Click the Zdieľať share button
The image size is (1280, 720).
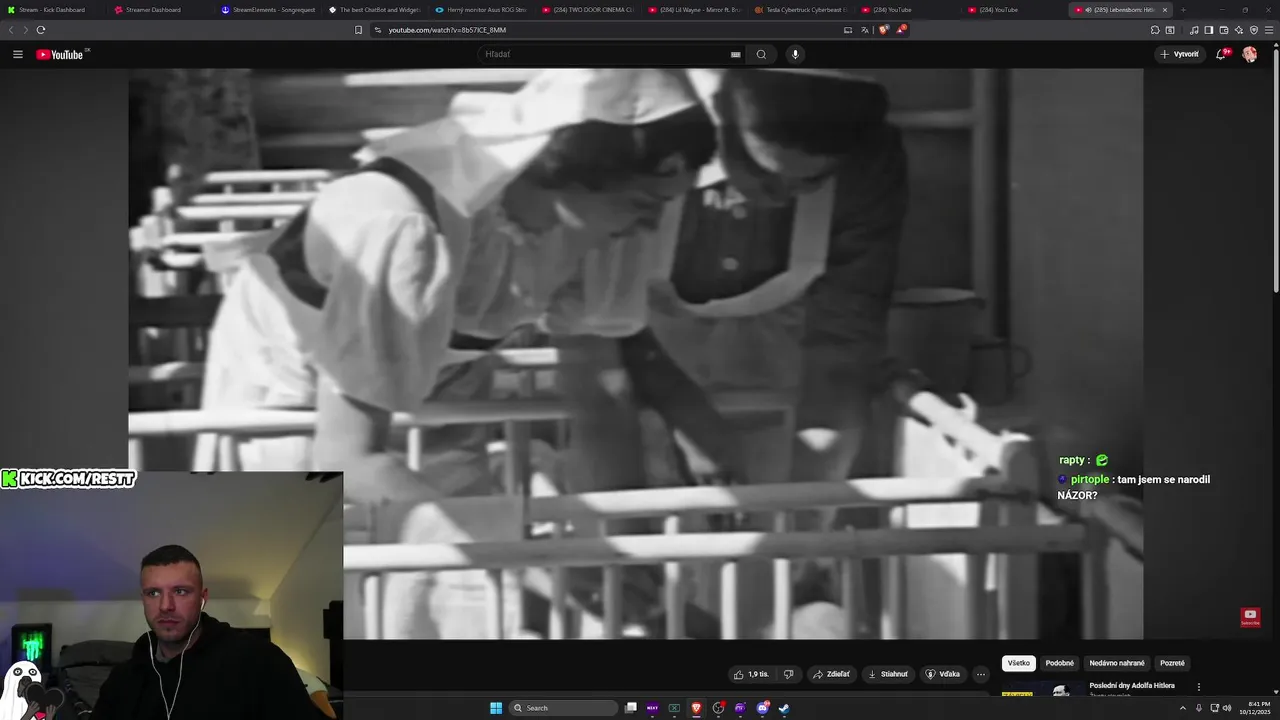coord(831,674)
